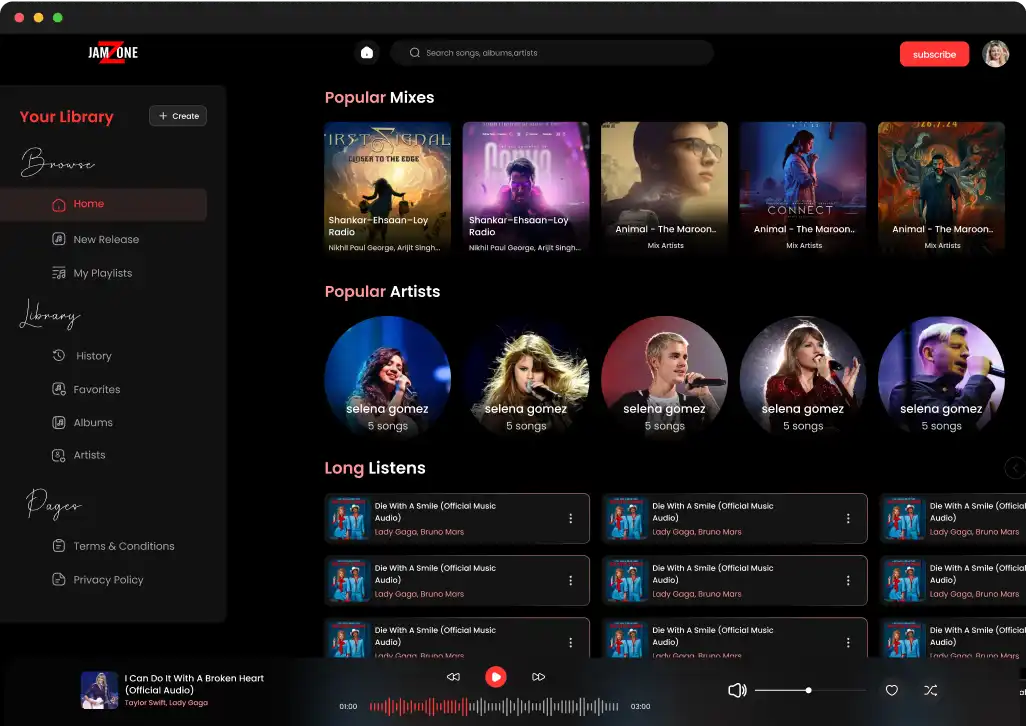Open the user profile avatar
This screenshot has height=726, width=1026.
(995, 54)
